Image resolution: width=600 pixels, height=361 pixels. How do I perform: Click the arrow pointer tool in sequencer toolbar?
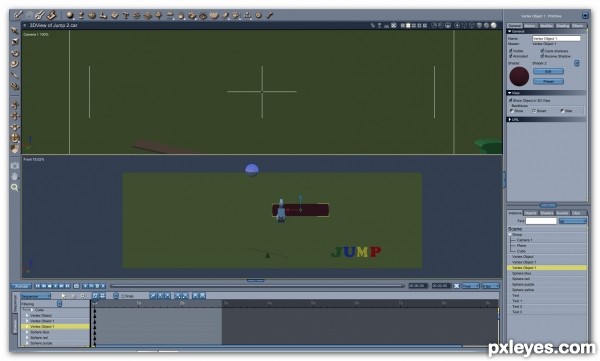click(64, 296)
